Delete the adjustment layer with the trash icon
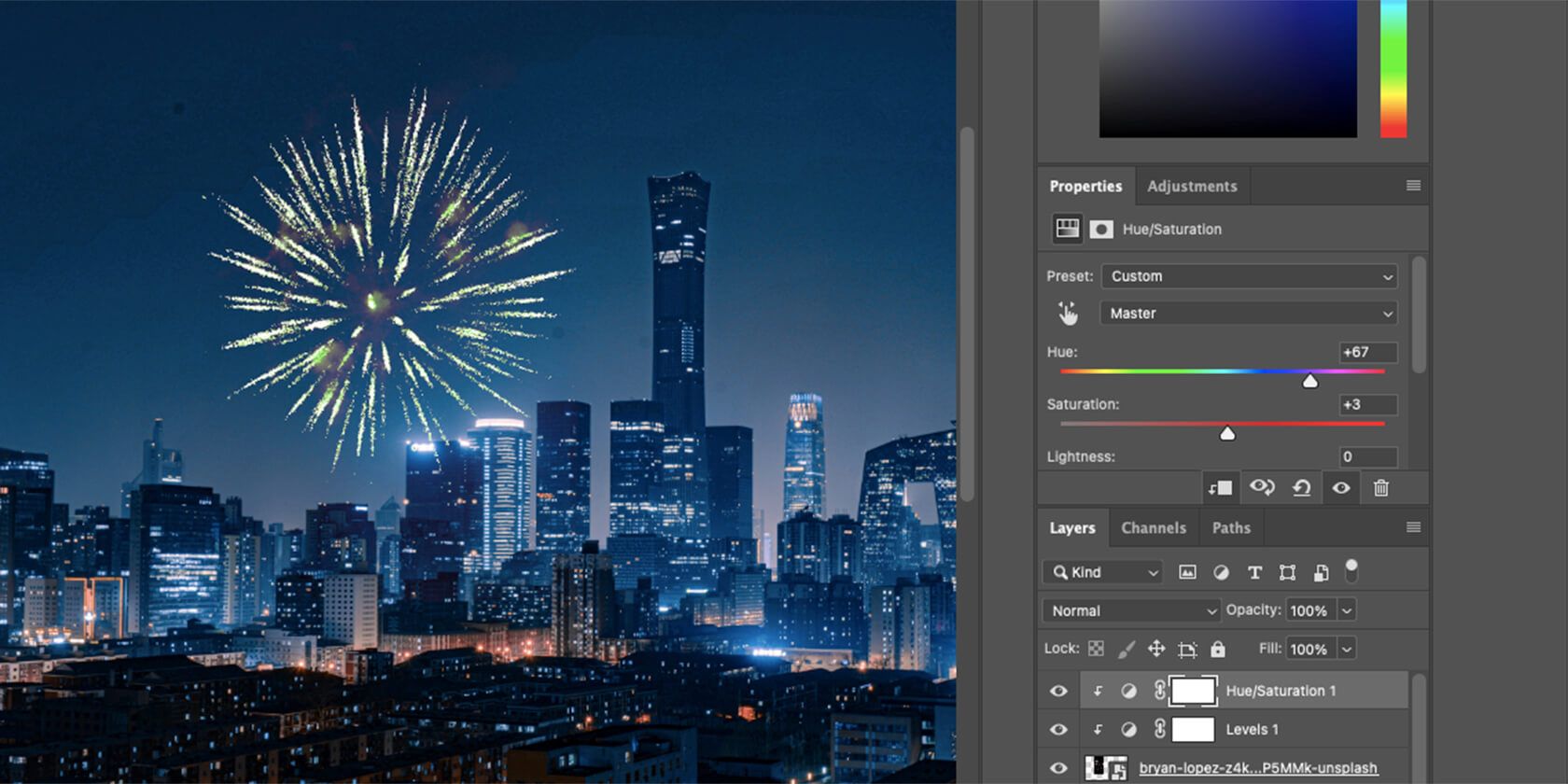 tap(1381, 487)
